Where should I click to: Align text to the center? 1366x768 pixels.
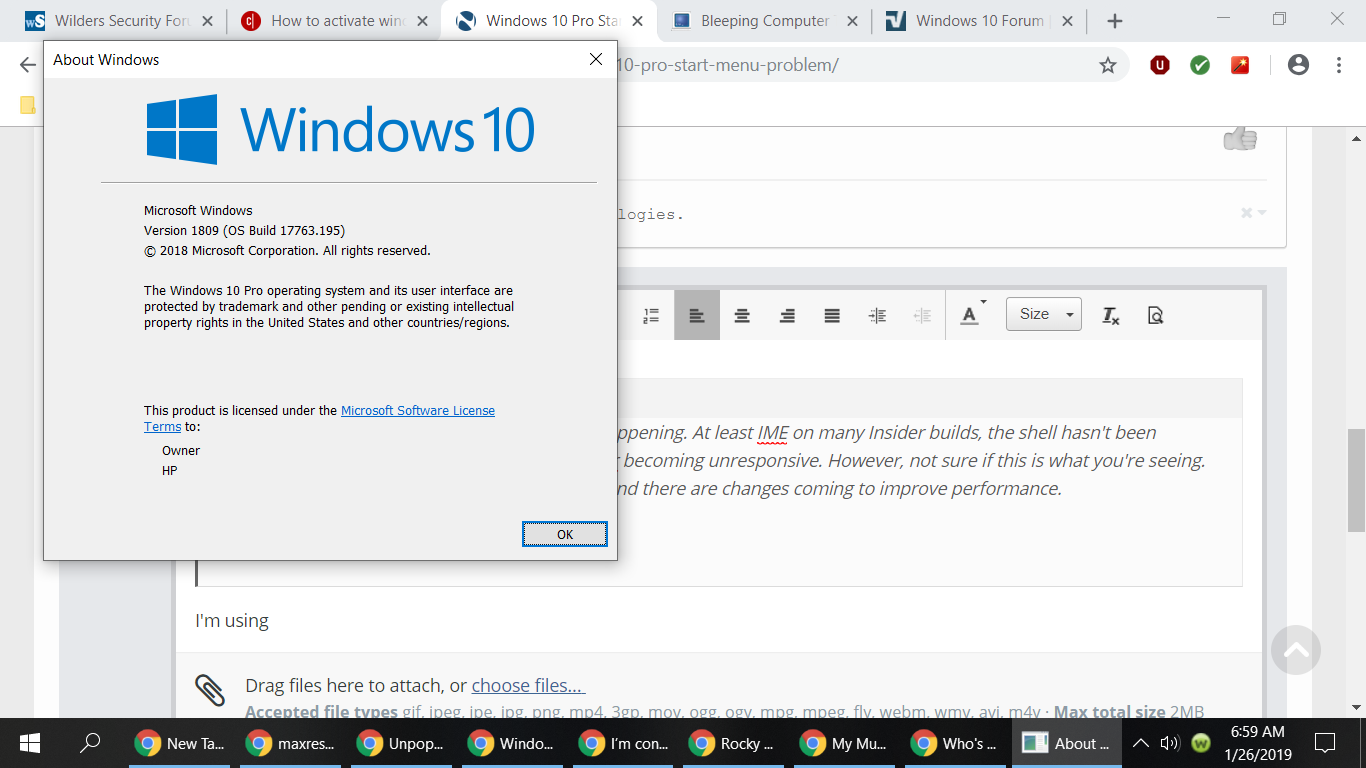tap(742, 314)
